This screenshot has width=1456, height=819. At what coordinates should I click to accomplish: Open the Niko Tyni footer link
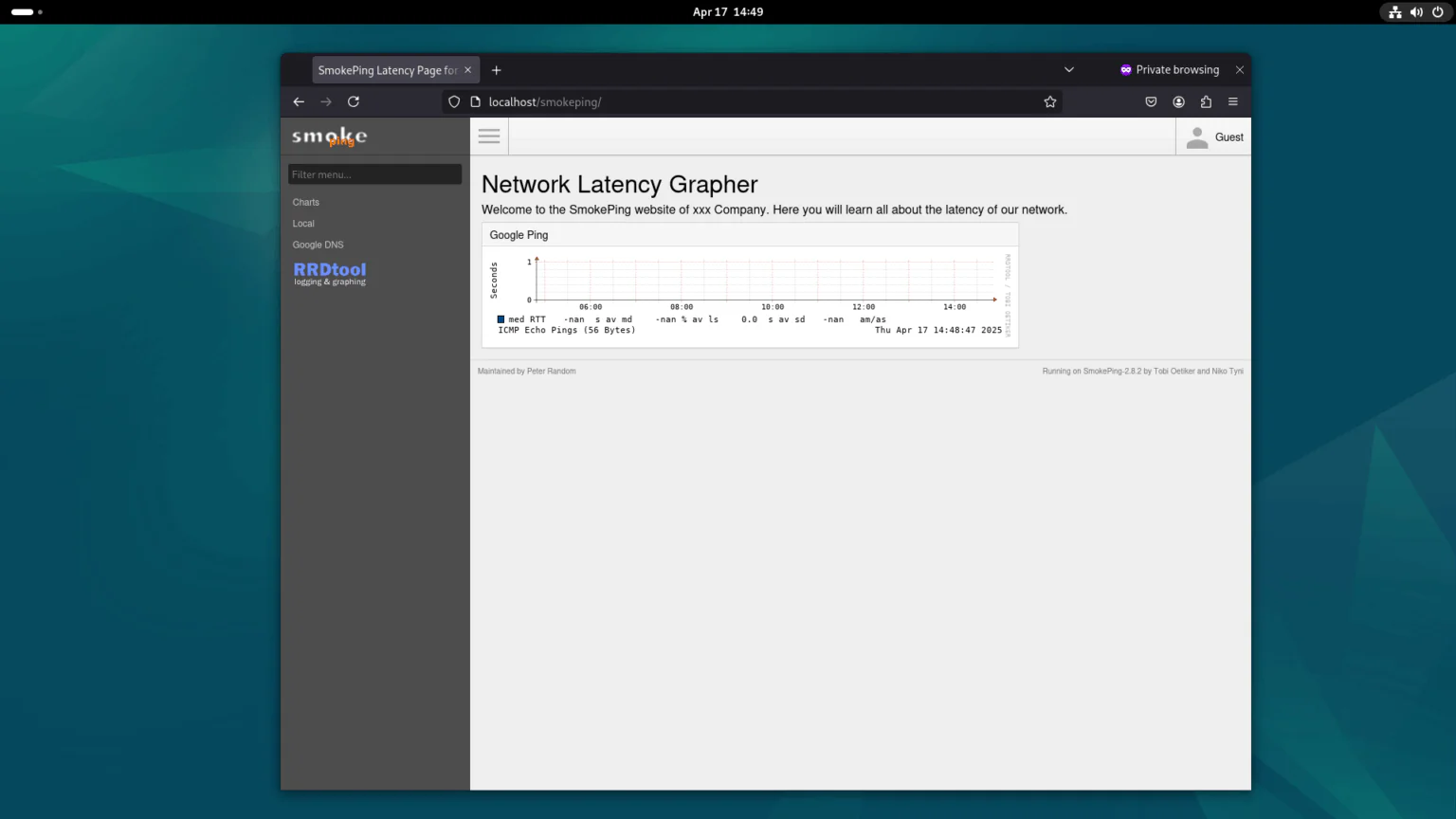pyautogui.click(x=1228, y=372)
